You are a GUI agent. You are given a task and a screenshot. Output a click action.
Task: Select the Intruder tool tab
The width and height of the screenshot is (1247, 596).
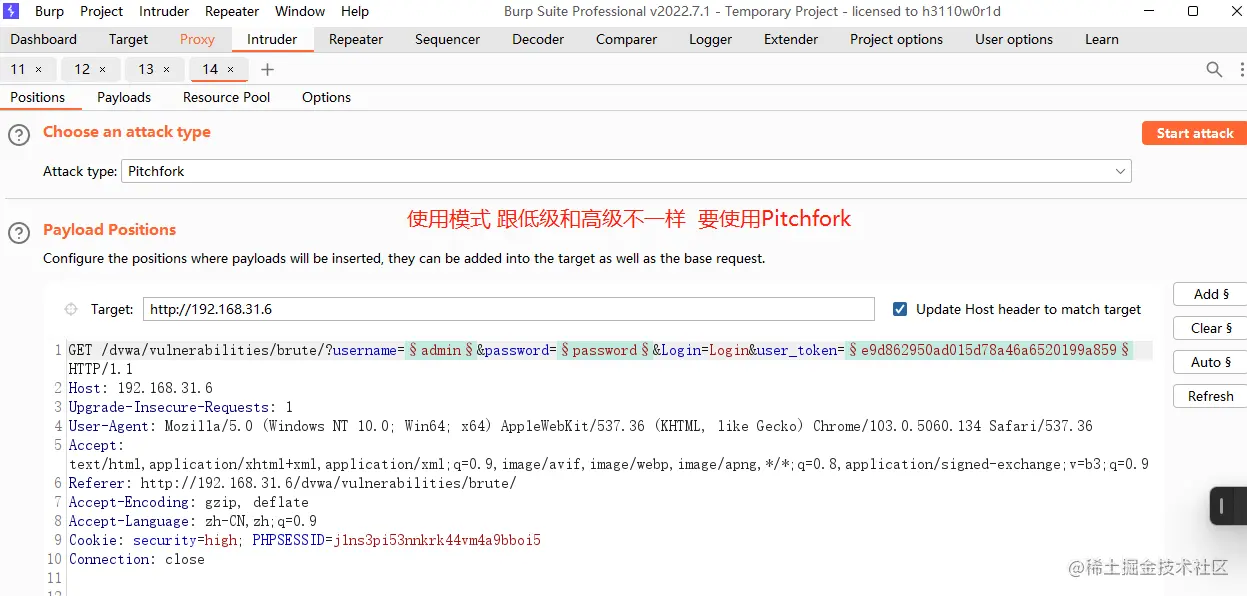[x=272, y=39]
